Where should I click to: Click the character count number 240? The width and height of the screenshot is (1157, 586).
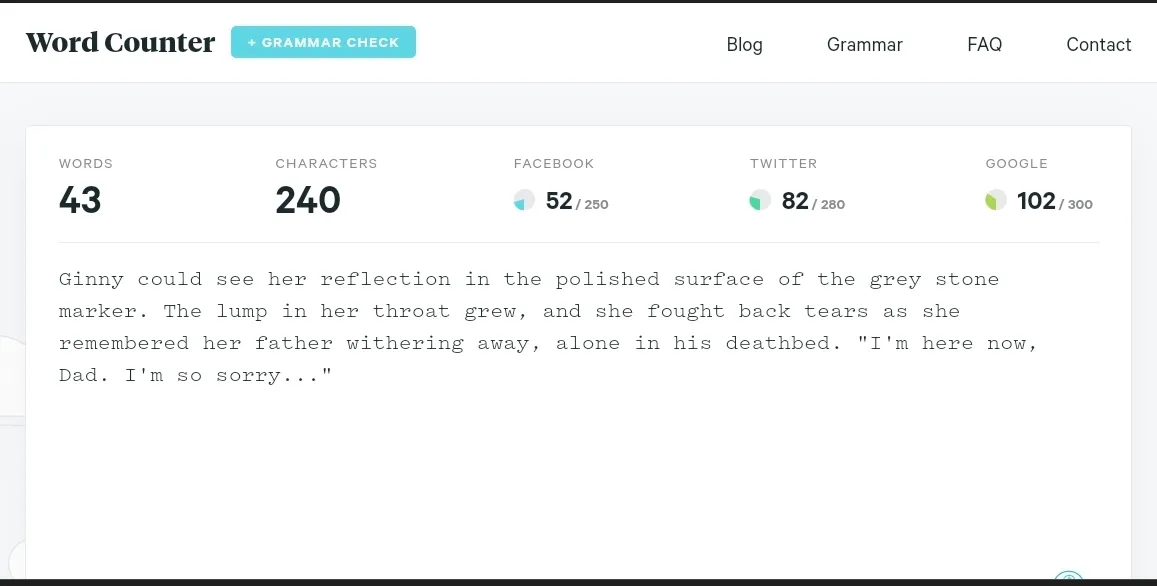tap(308, 200)
